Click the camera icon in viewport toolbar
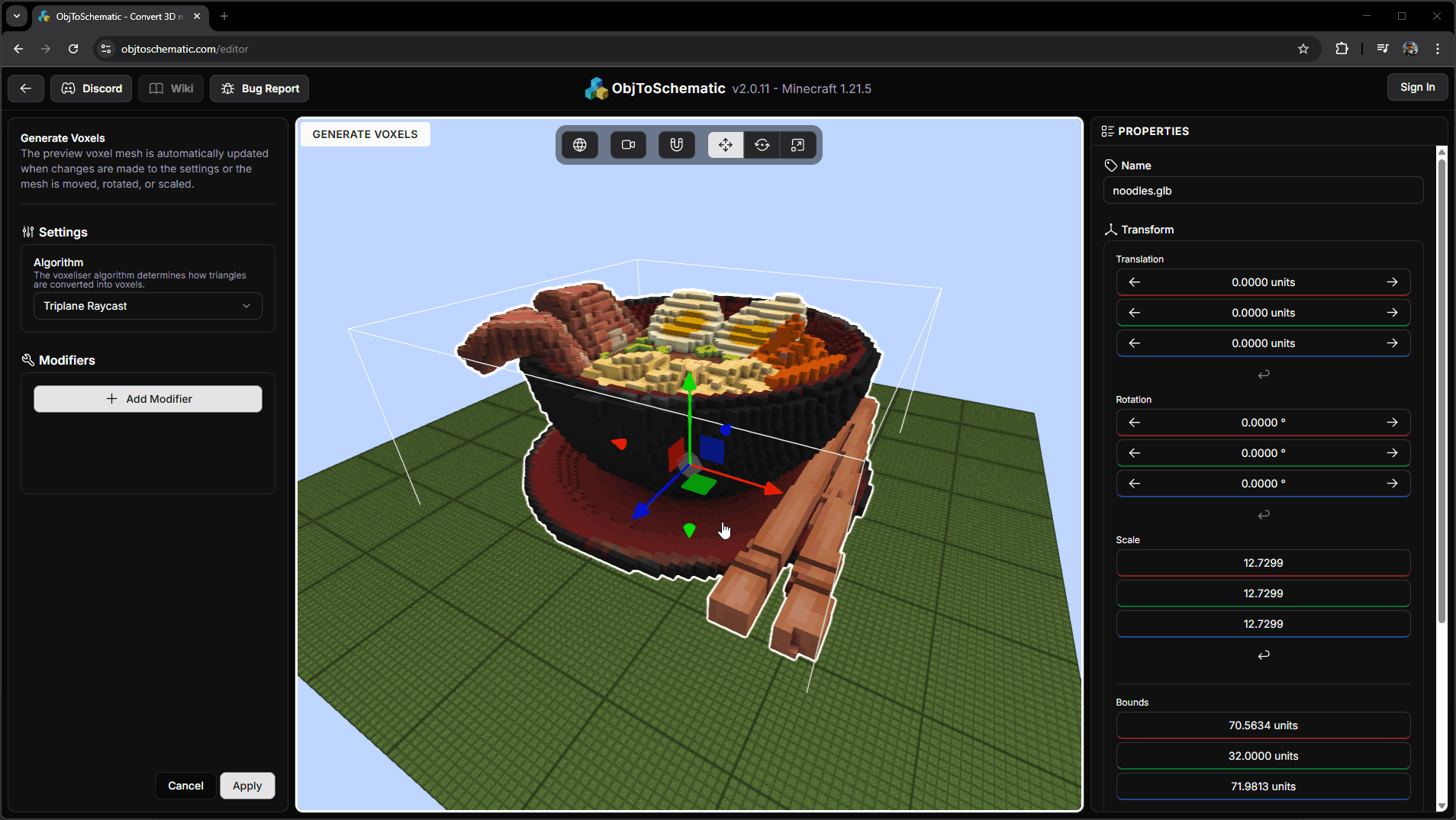 [628, 145]
